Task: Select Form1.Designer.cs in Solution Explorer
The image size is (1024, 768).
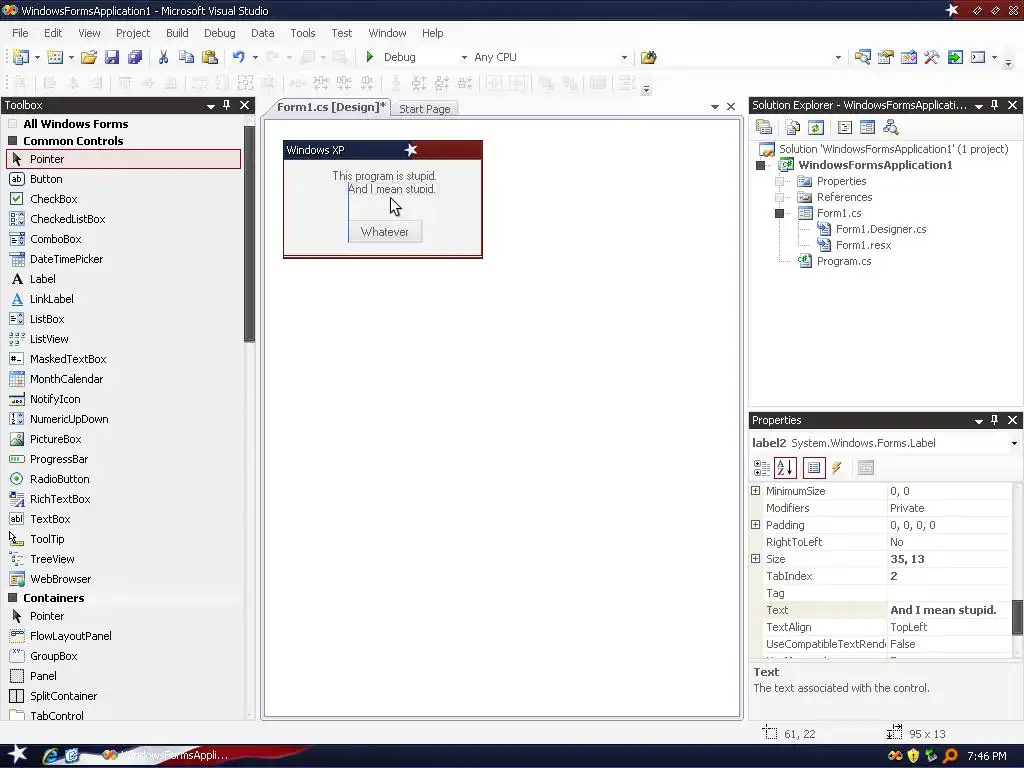Action: coord(881,229)
